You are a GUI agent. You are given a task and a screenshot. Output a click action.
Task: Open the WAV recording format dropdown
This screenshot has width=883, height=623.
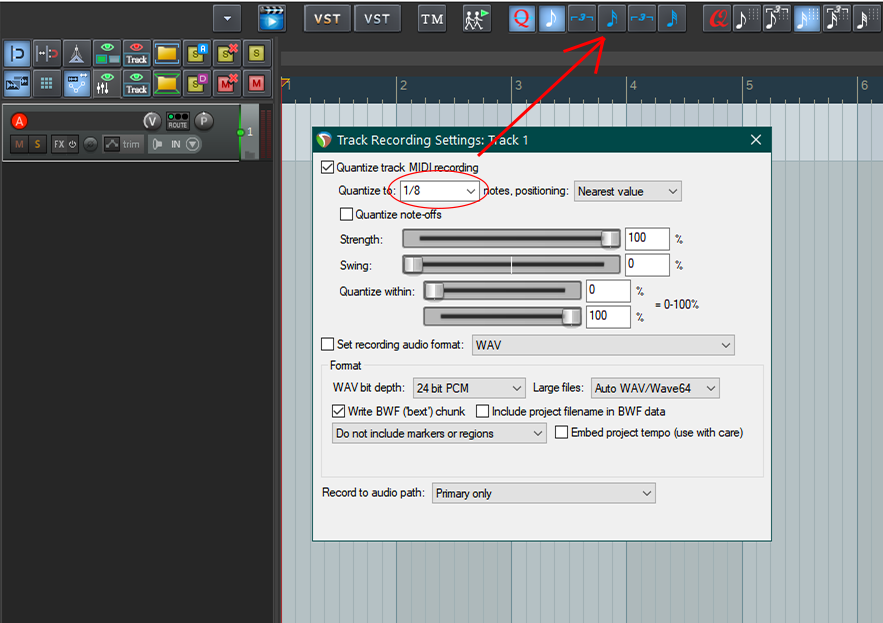603,345
